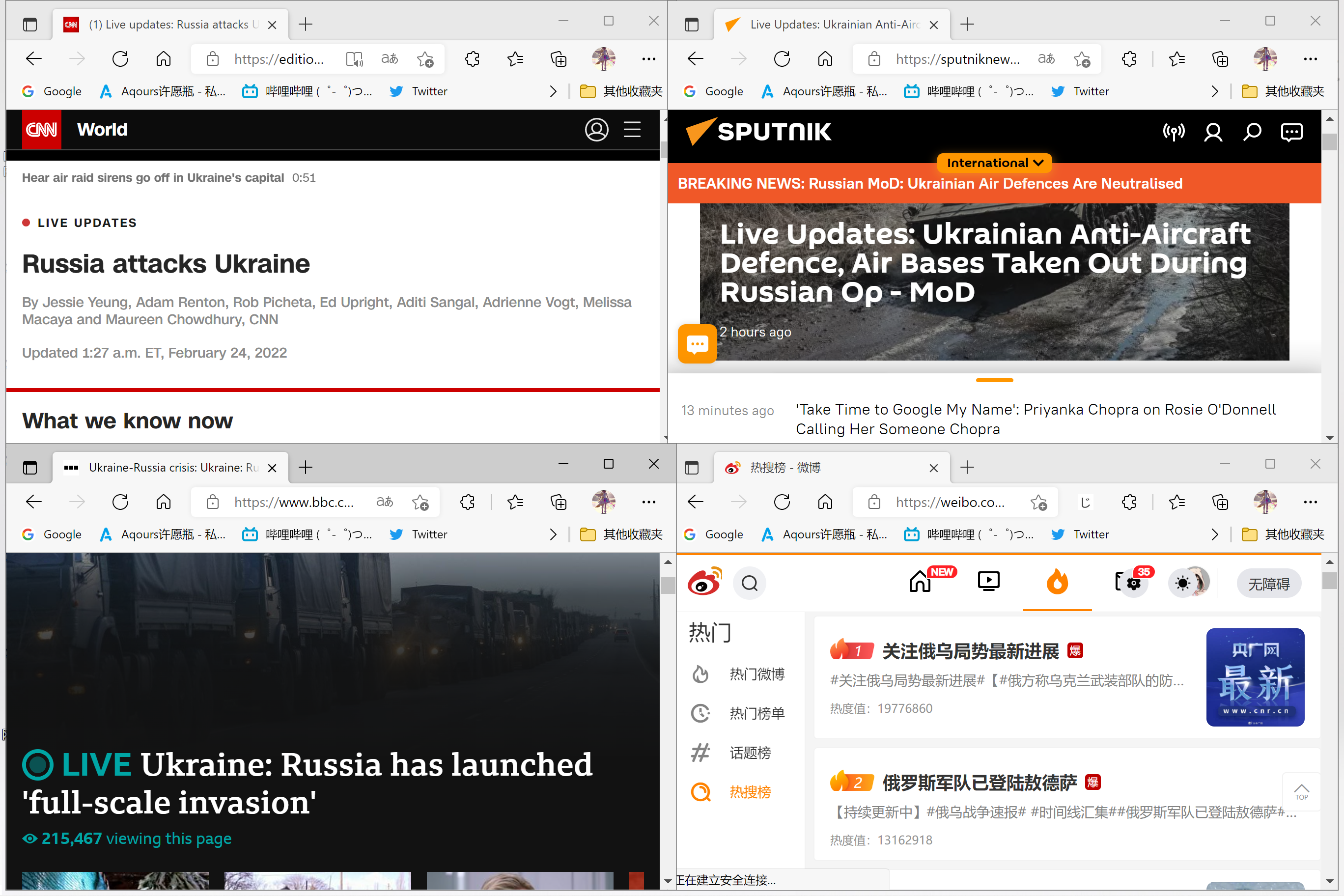Open Sputnik live broadcast radio icon

(1174, 132)
